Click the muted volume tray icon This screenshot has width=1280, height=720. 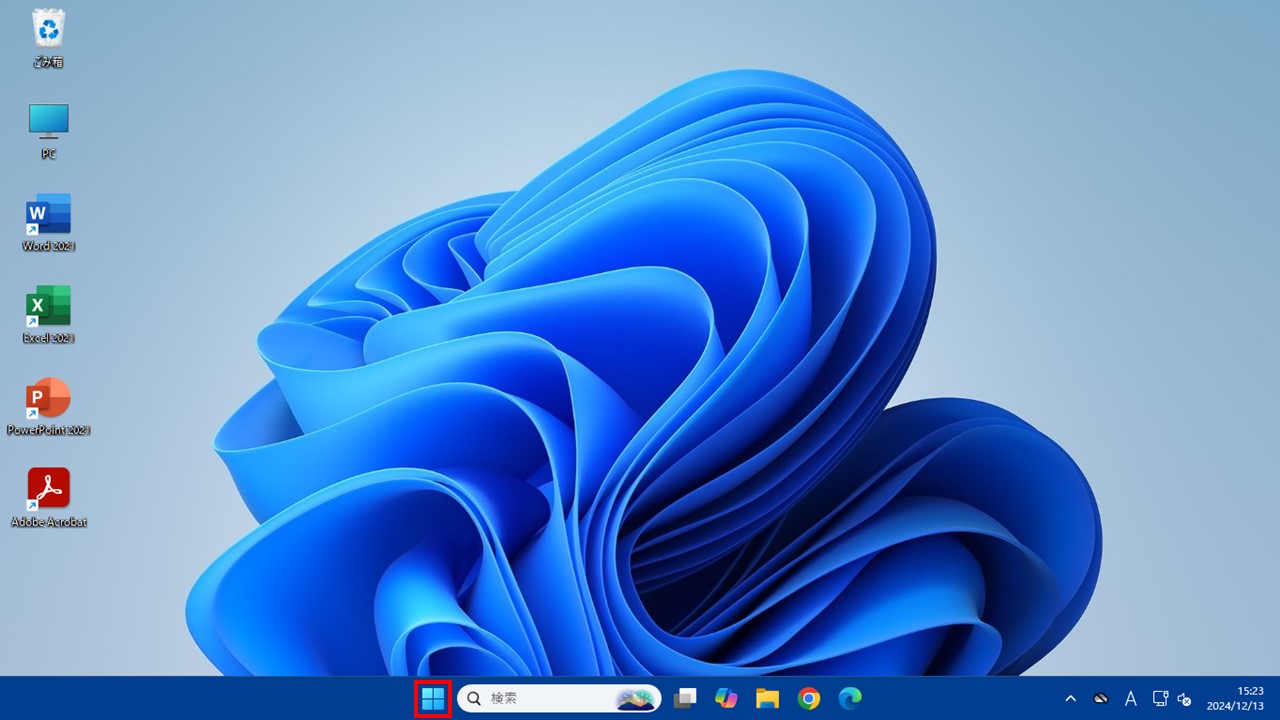pyautogui.click(x=1185, y=699)
